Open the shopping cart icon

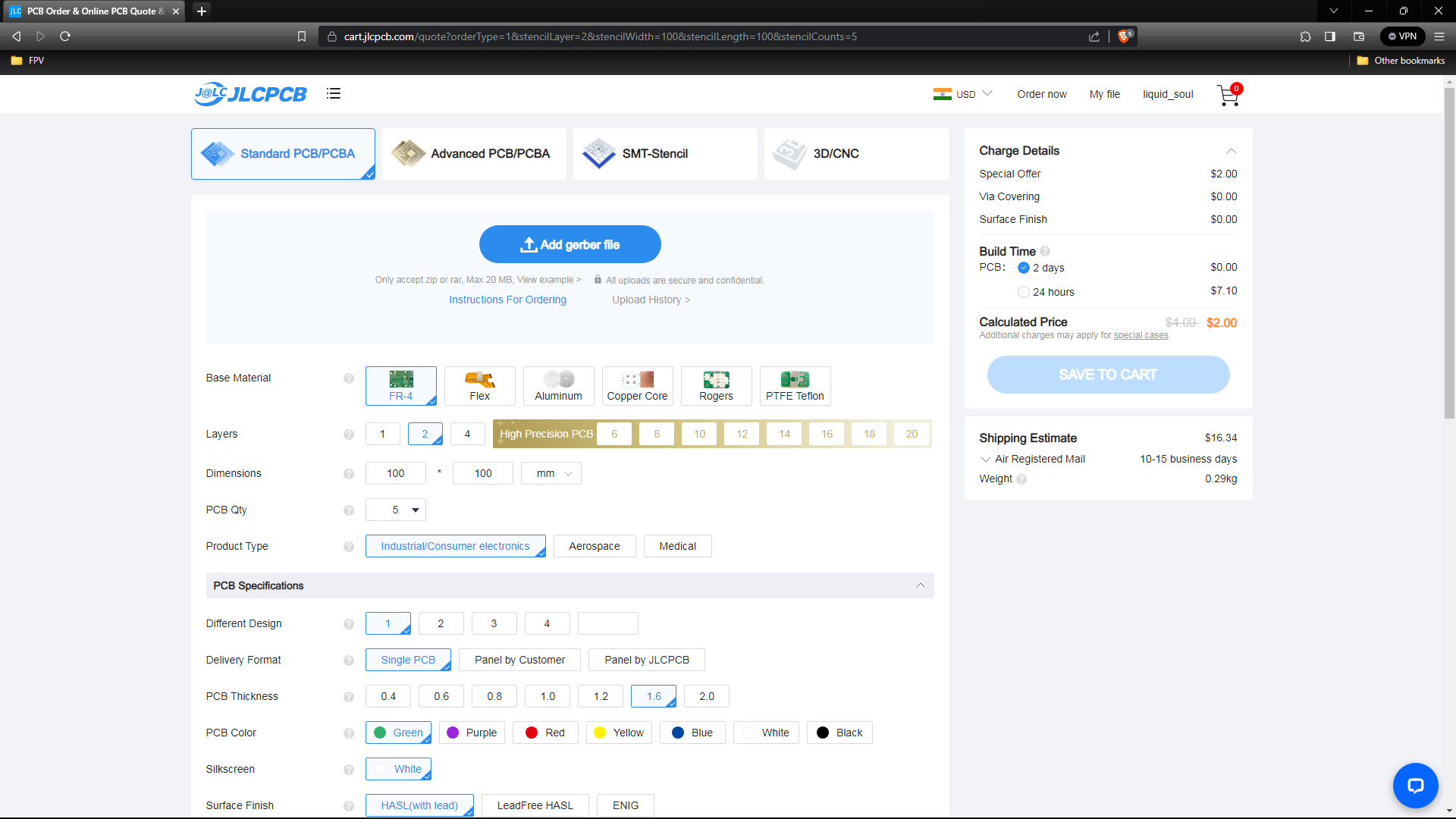click(1227, 95)
